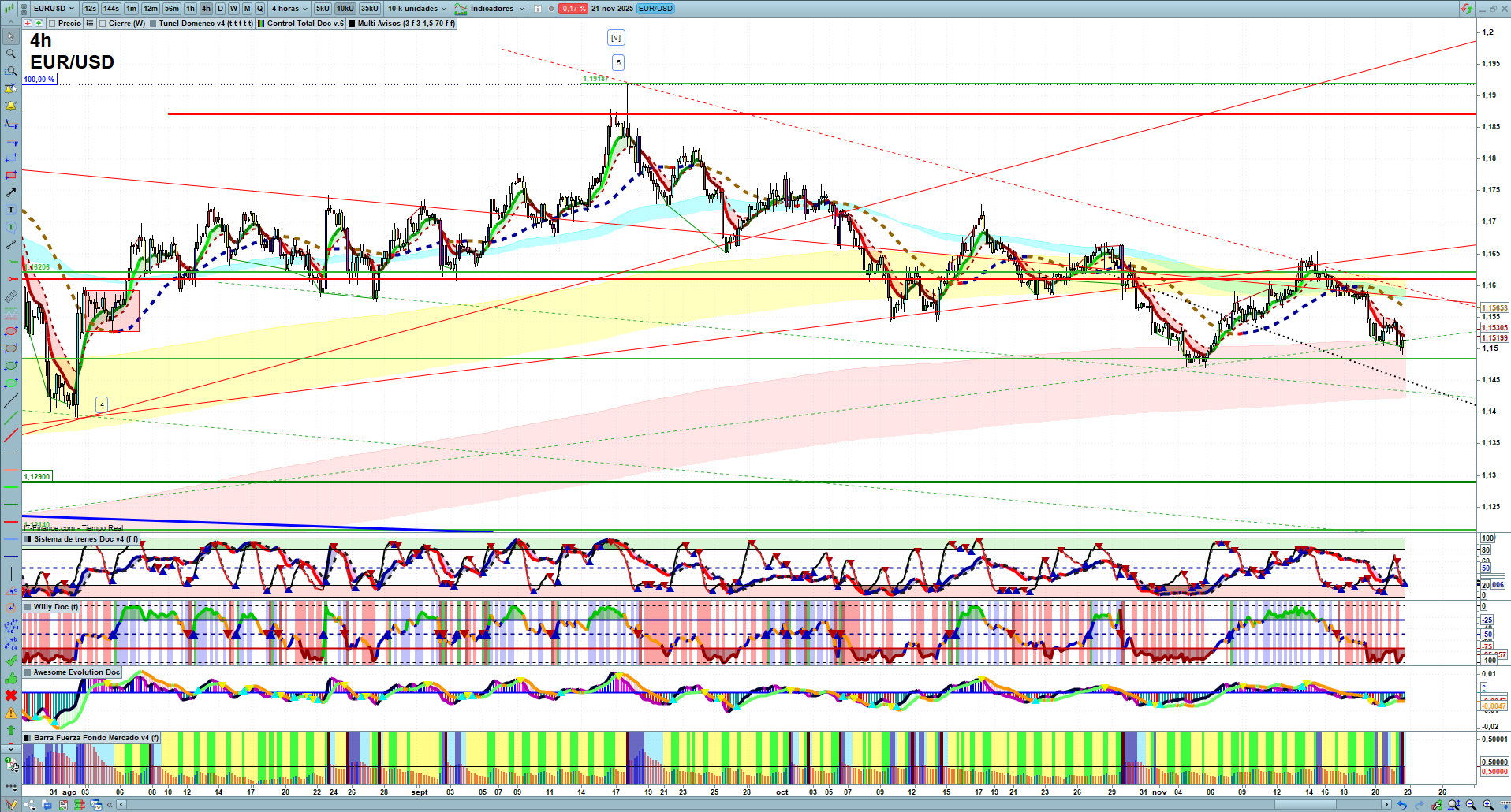Select the magnifier zoom tool in left sidebar
This screenshot has width=1511, height=812.
pyautogui.click(x=10, y=54)
